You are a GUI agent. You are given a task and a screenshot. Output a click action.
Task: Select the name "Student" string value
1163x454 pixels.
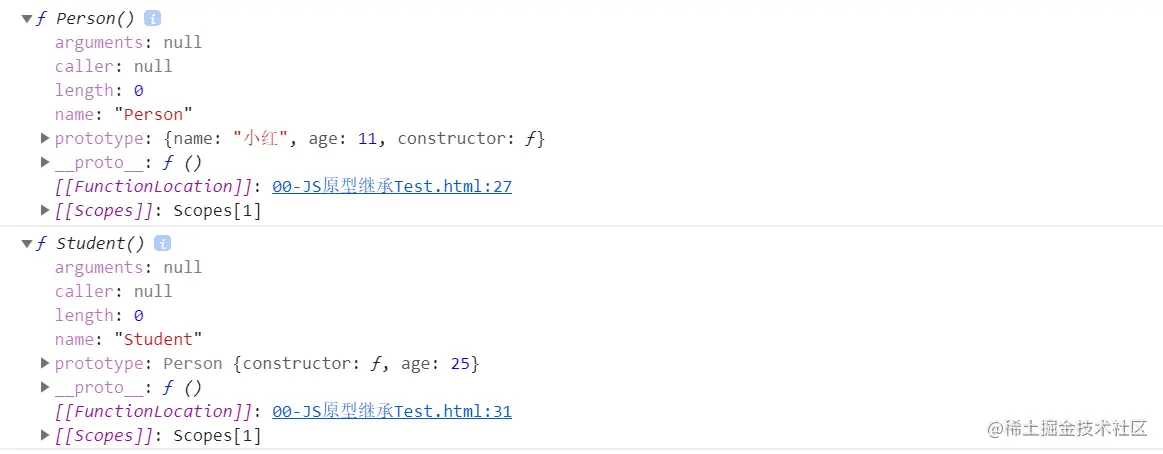(159, 339)
